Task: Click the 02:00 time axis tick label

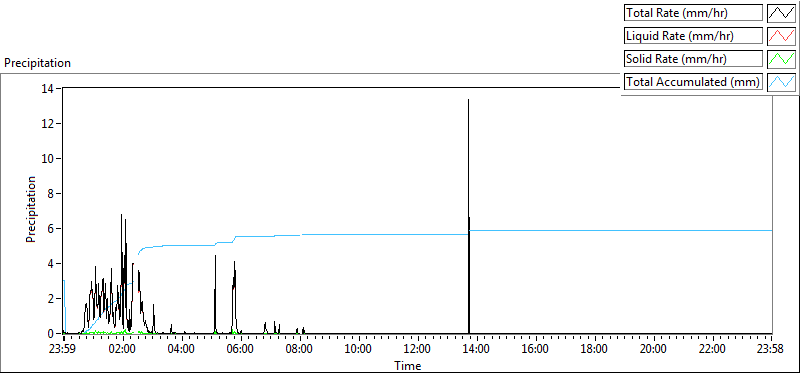Action: tap(123, 350)
